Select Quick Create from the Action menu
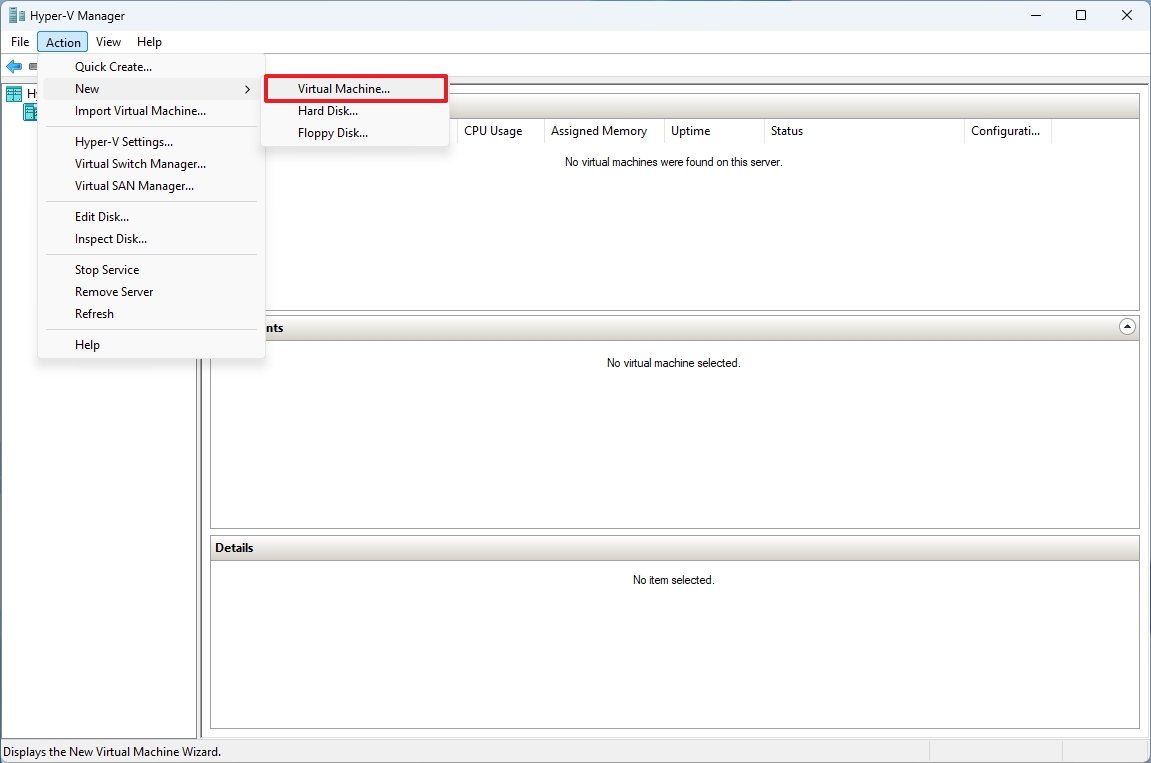 pos(113,66)
